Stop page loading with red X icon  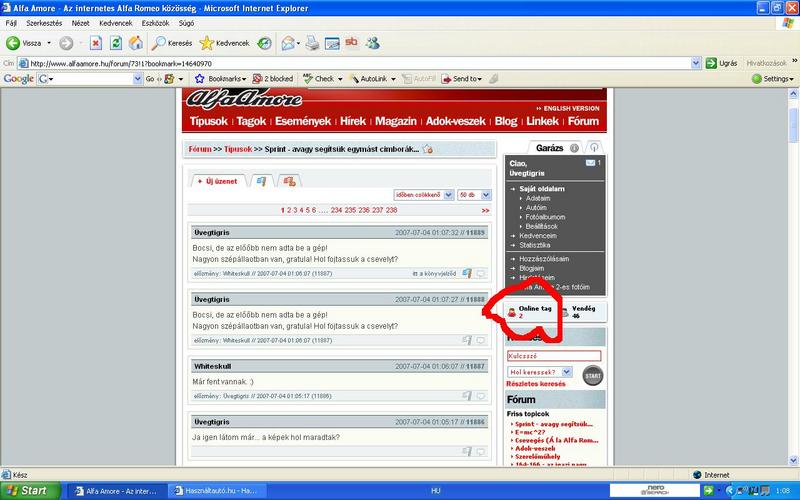click(95, 43)
